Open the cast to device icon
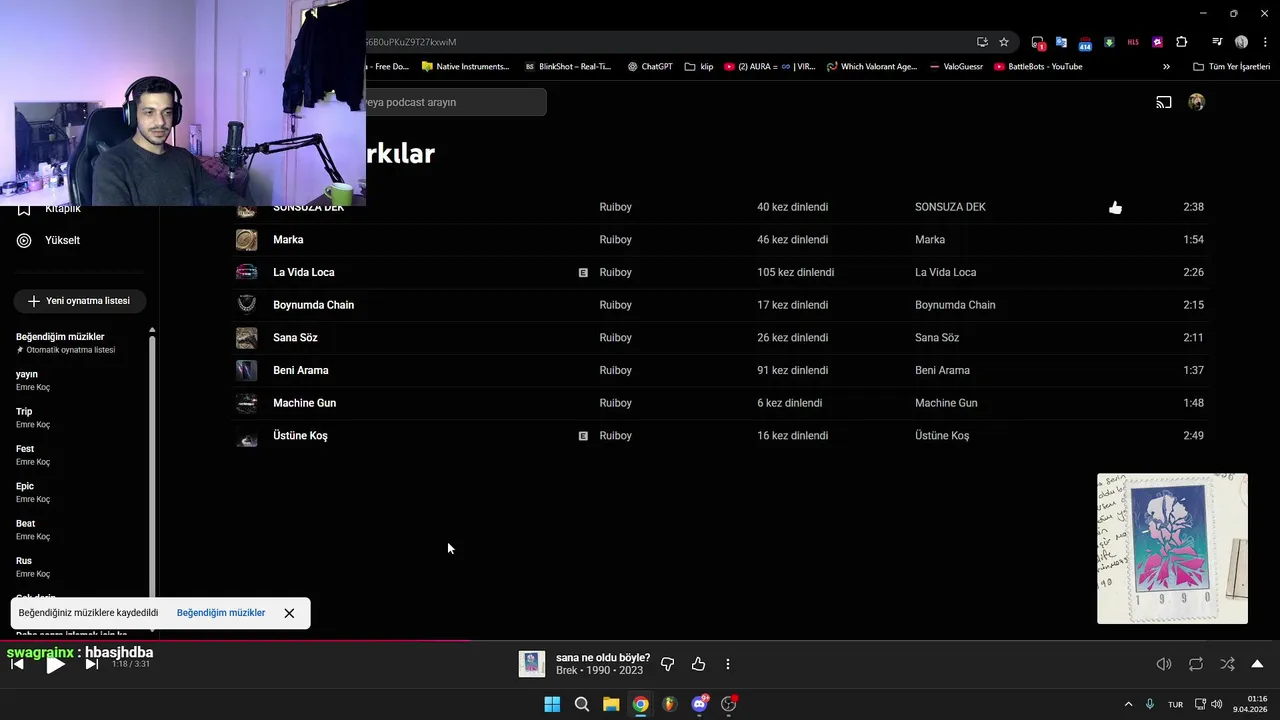 [1164, 102]
